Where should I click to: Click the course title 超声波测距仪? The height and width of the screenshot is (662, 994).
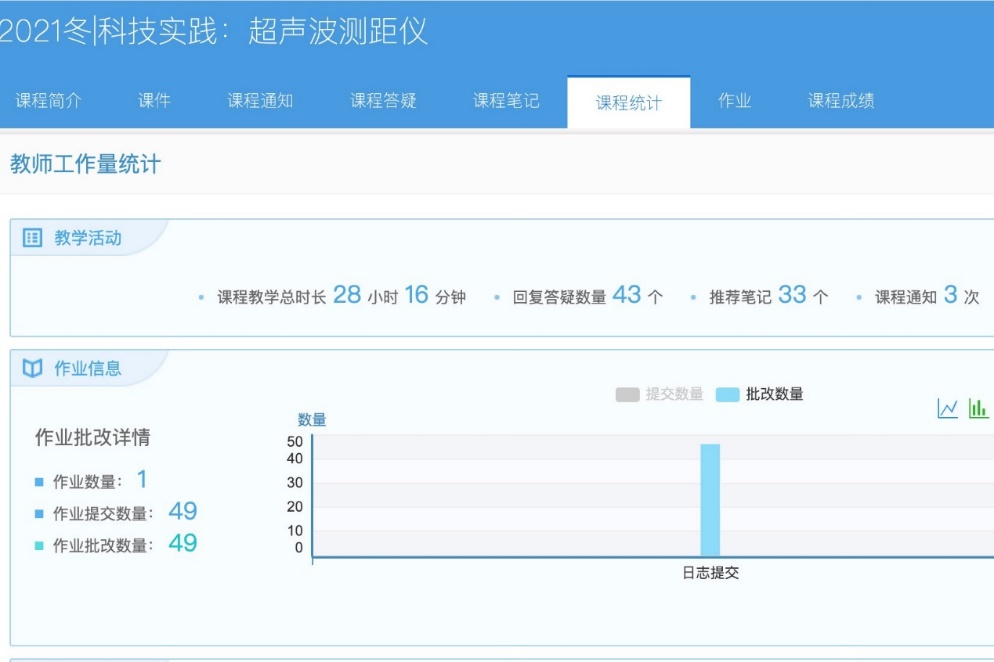tap(338, 32)
